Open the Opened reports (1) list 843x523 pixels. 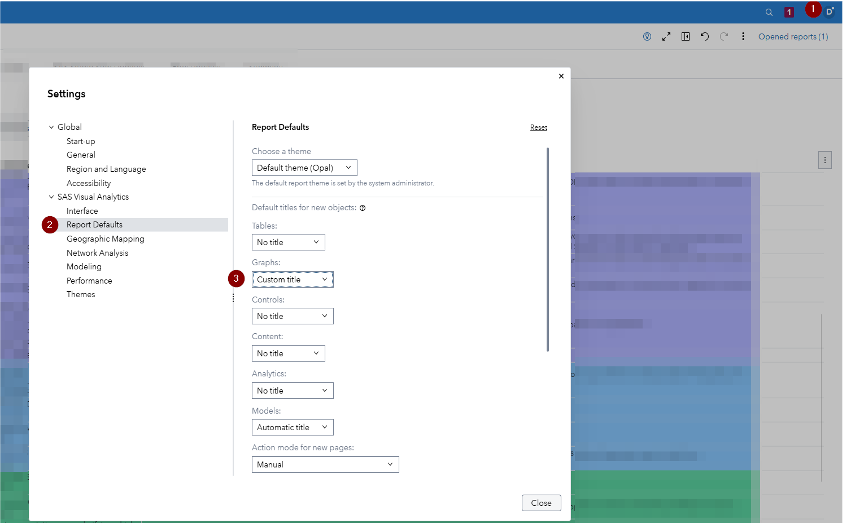click(793, 37)
